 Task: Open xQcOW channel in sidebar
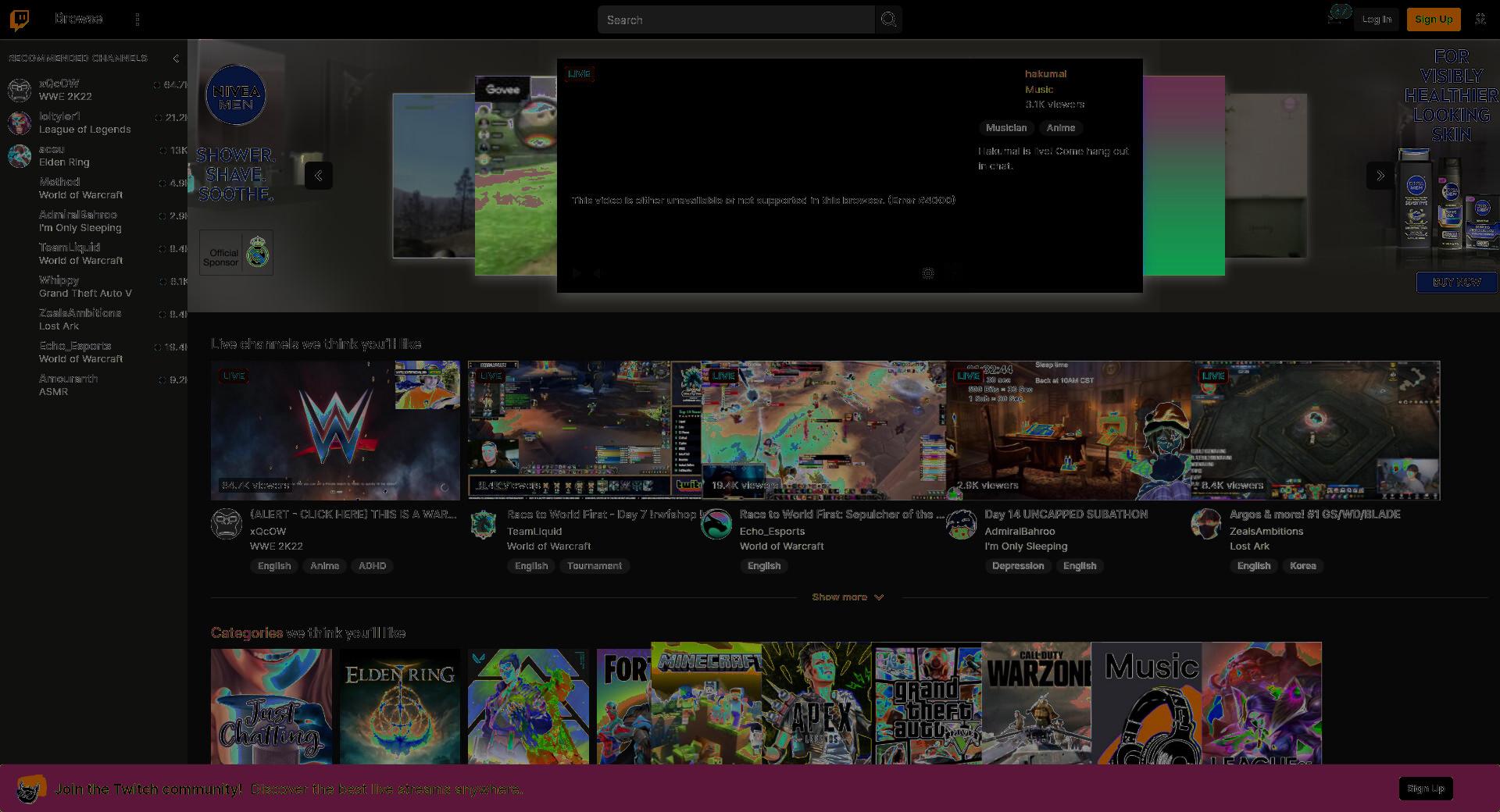pos(94,90)
